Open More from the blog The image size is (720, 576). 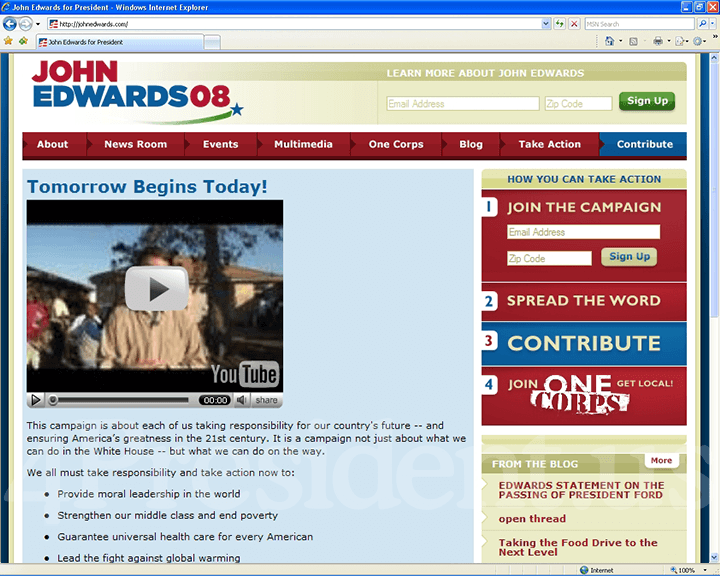click(661, 460)
